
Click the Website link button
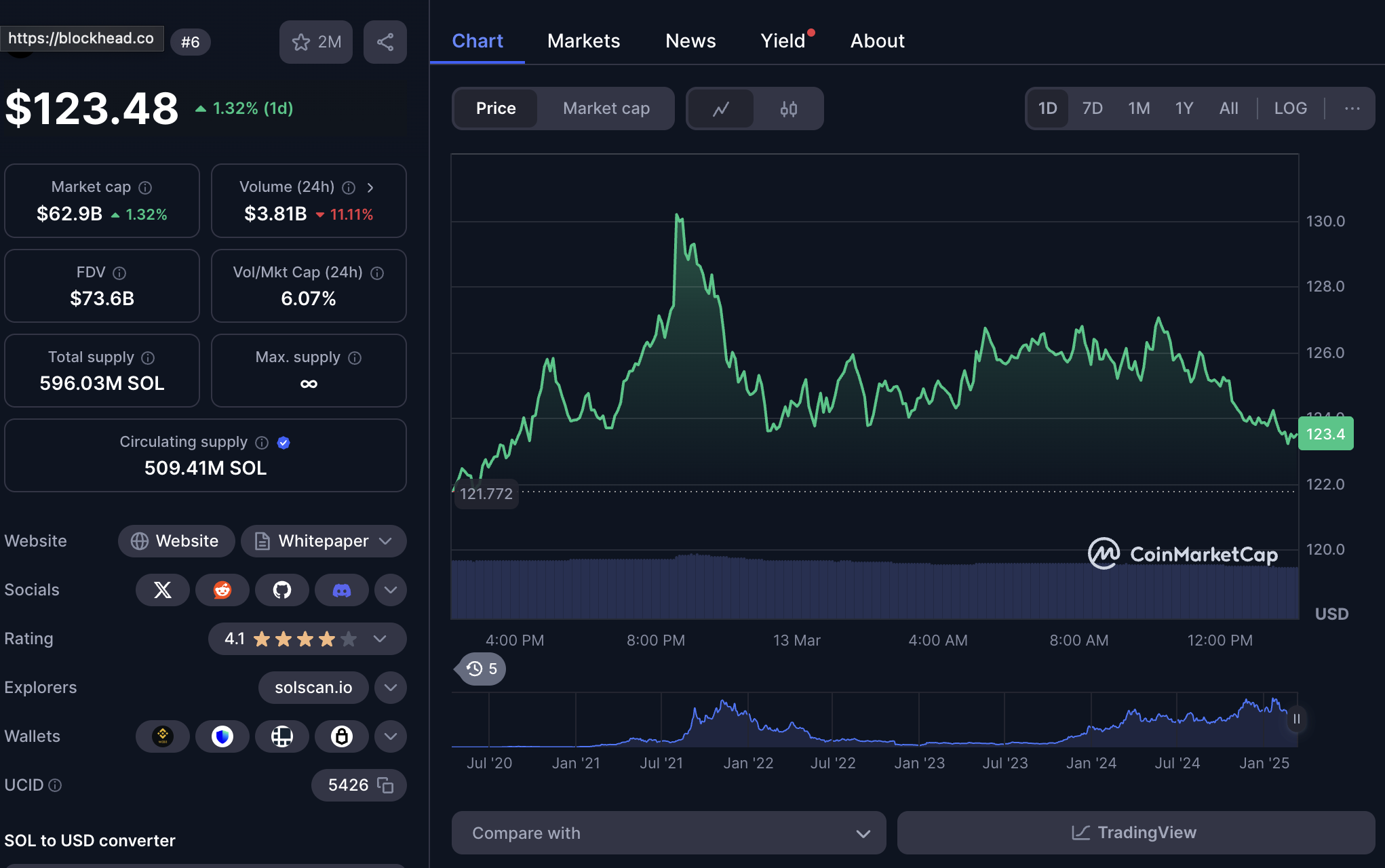(176, 541)
